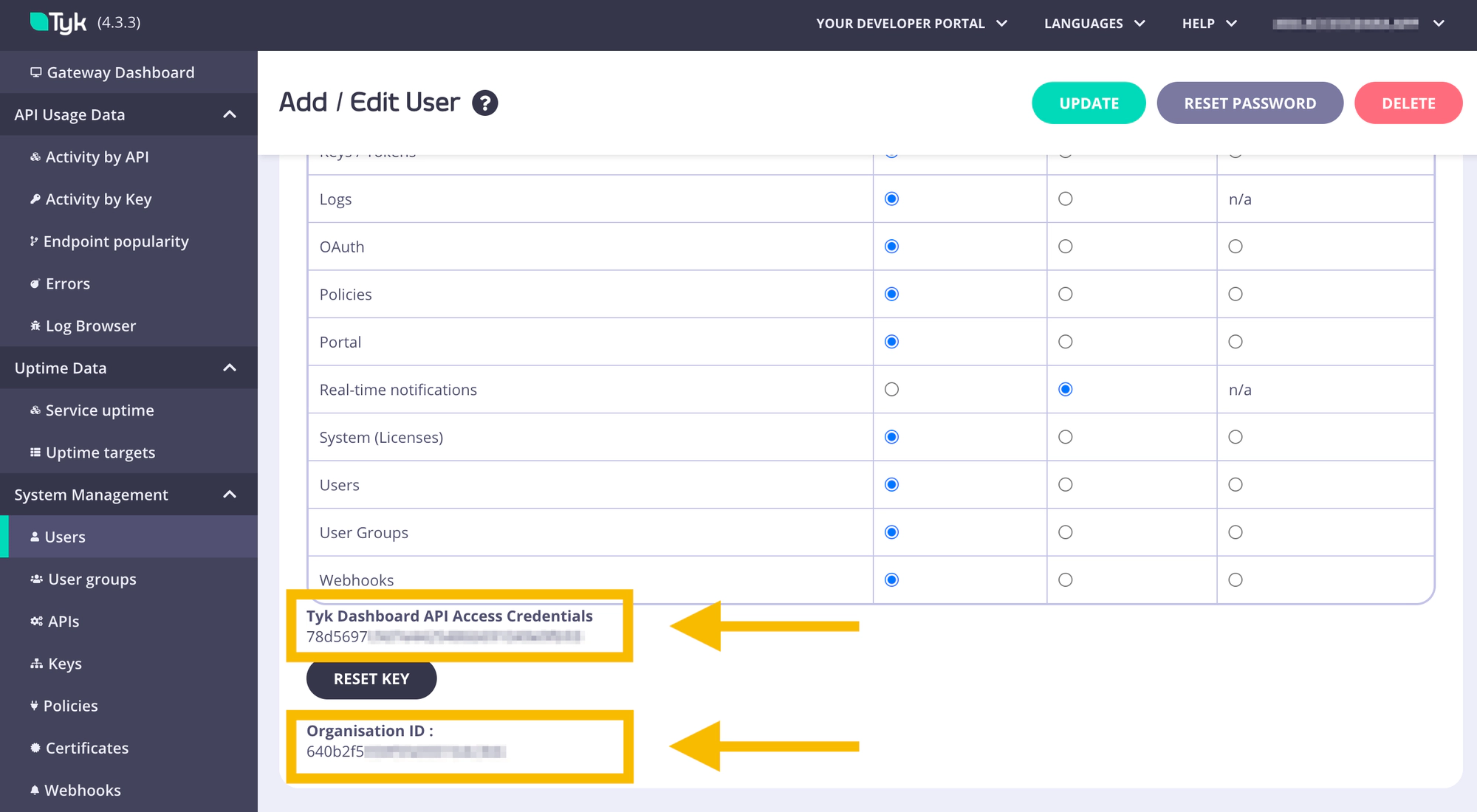1477x812 pixels.
Task: Open the Languages menu
Action: pos(1094,24)
